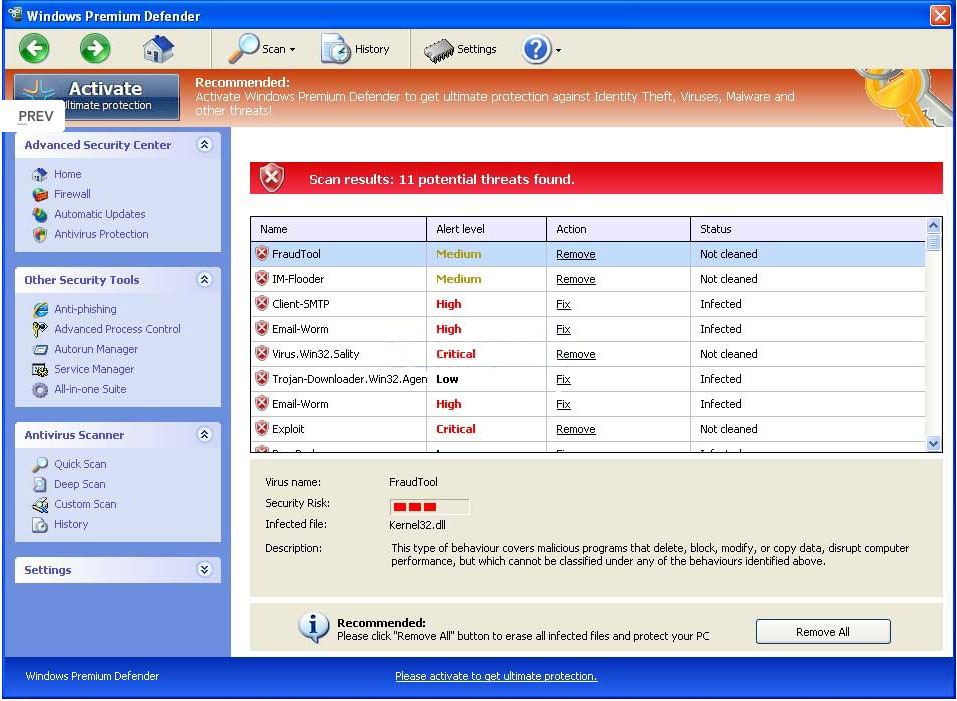Click the Deep Scan icon
The height and width of the screenshot is (701, 957).
[40, 484]
